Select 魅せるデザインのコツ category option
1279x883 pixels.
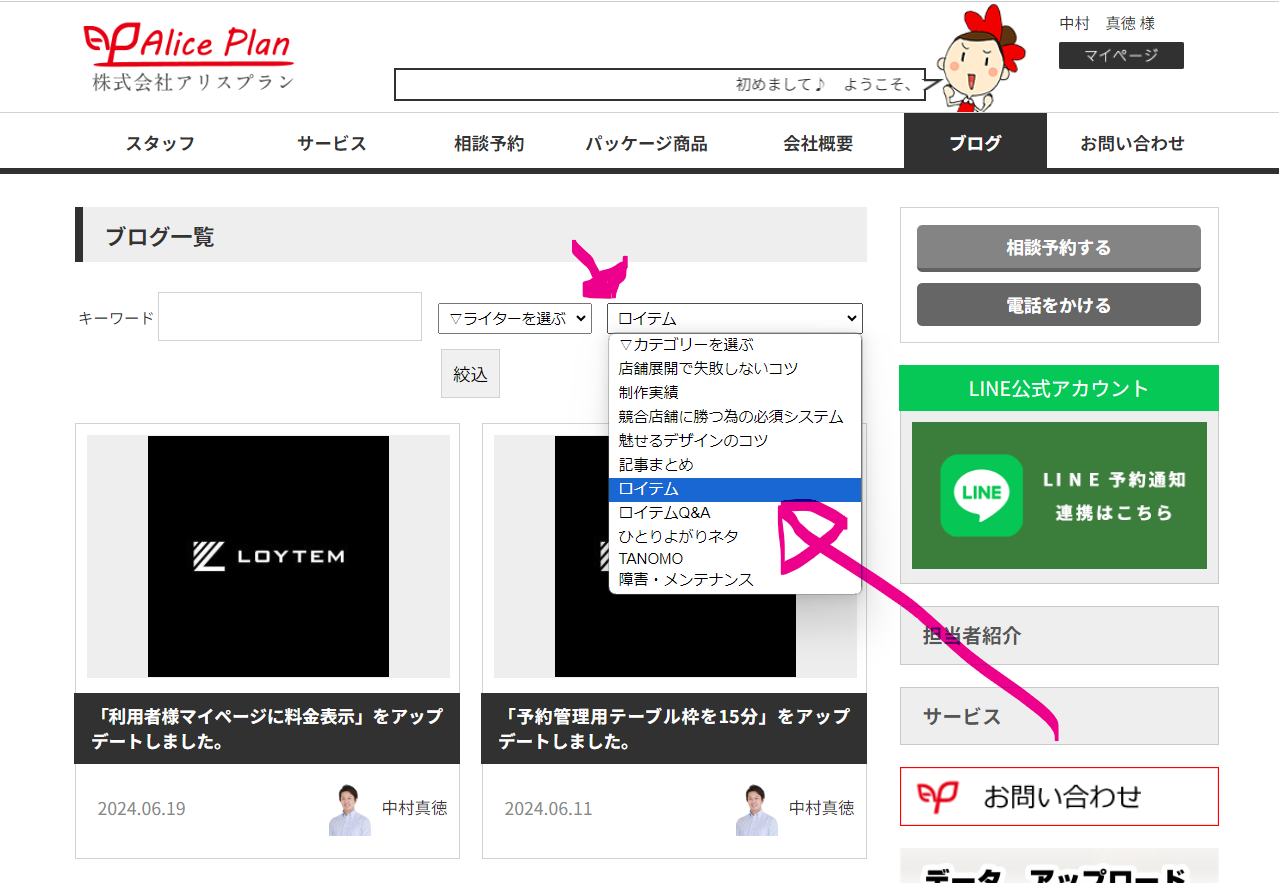(x=735, y=440)
